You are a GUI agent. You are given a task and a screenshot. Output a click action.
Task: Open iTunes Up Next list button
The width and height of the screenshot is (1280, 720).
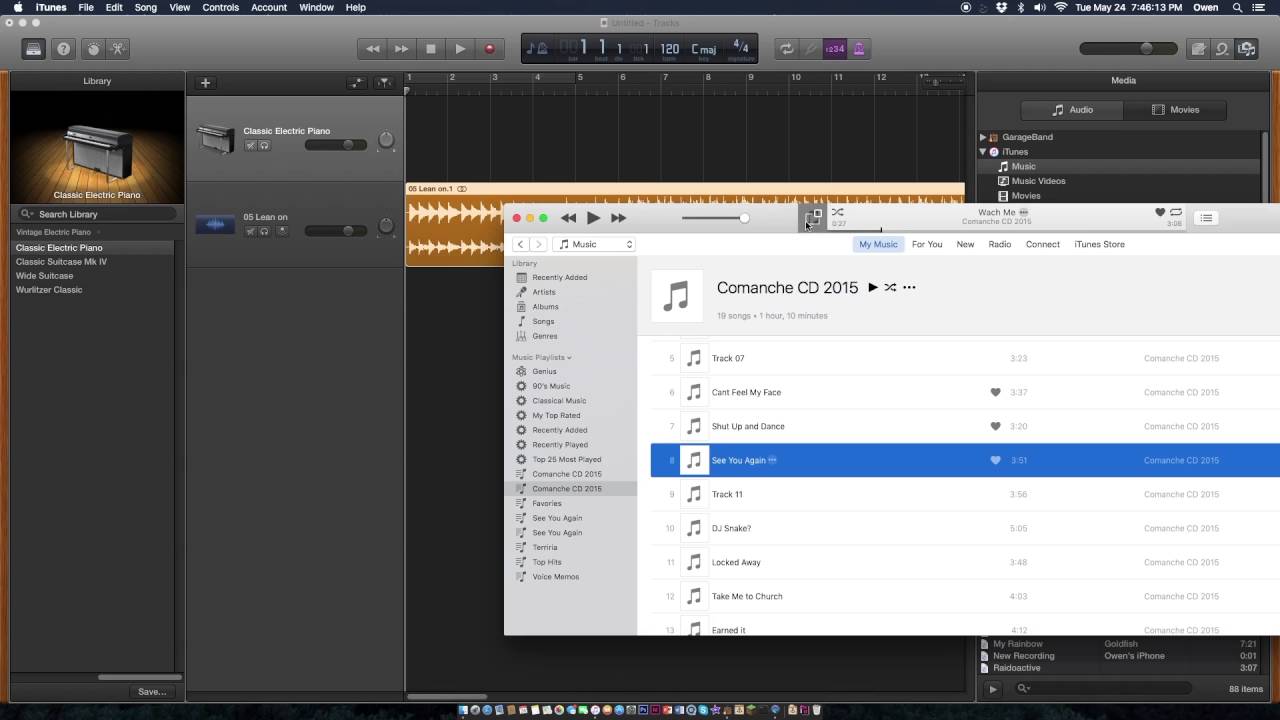pos(1206,218)
